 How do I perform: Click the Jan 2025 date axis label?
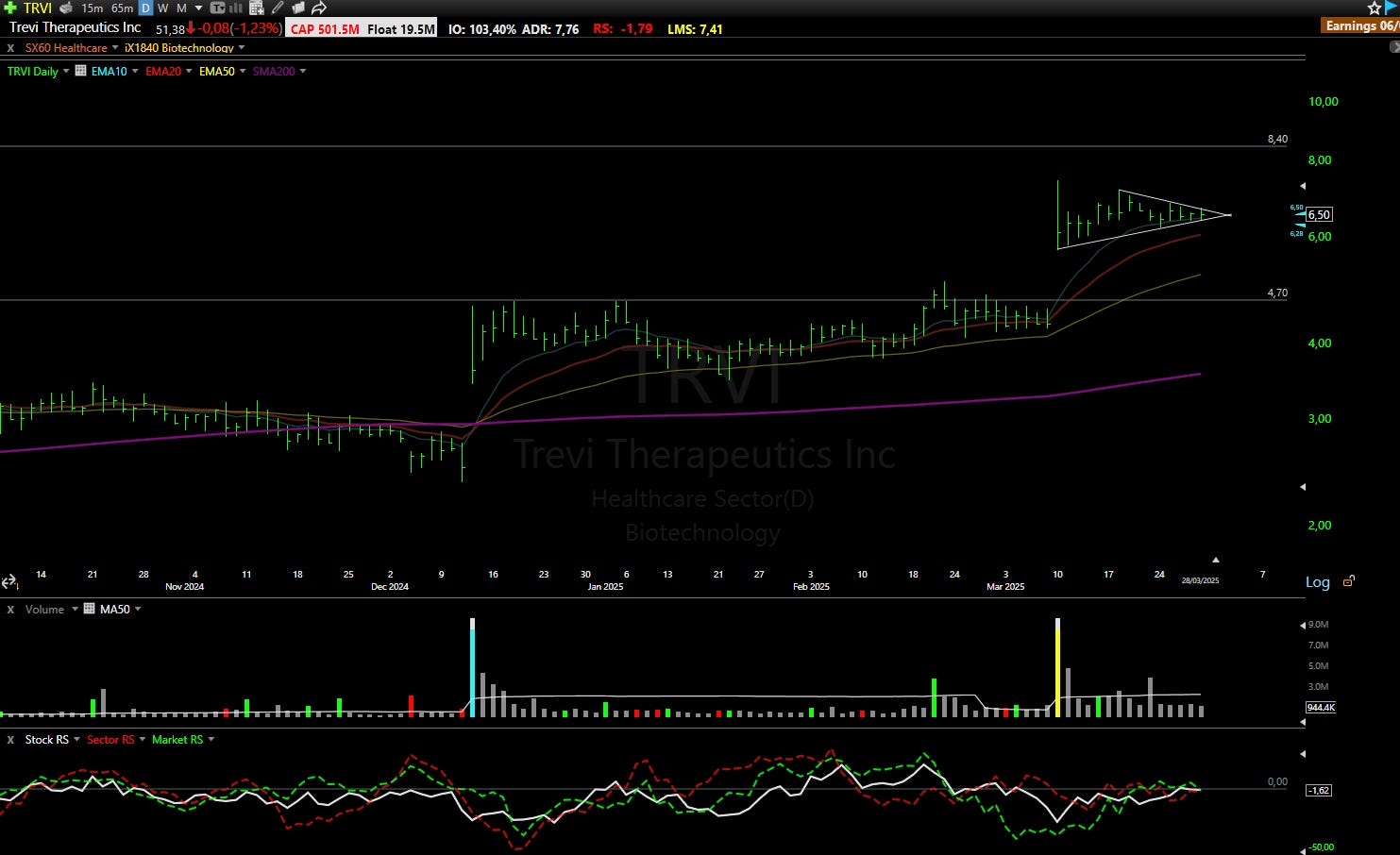pos(605,586)
